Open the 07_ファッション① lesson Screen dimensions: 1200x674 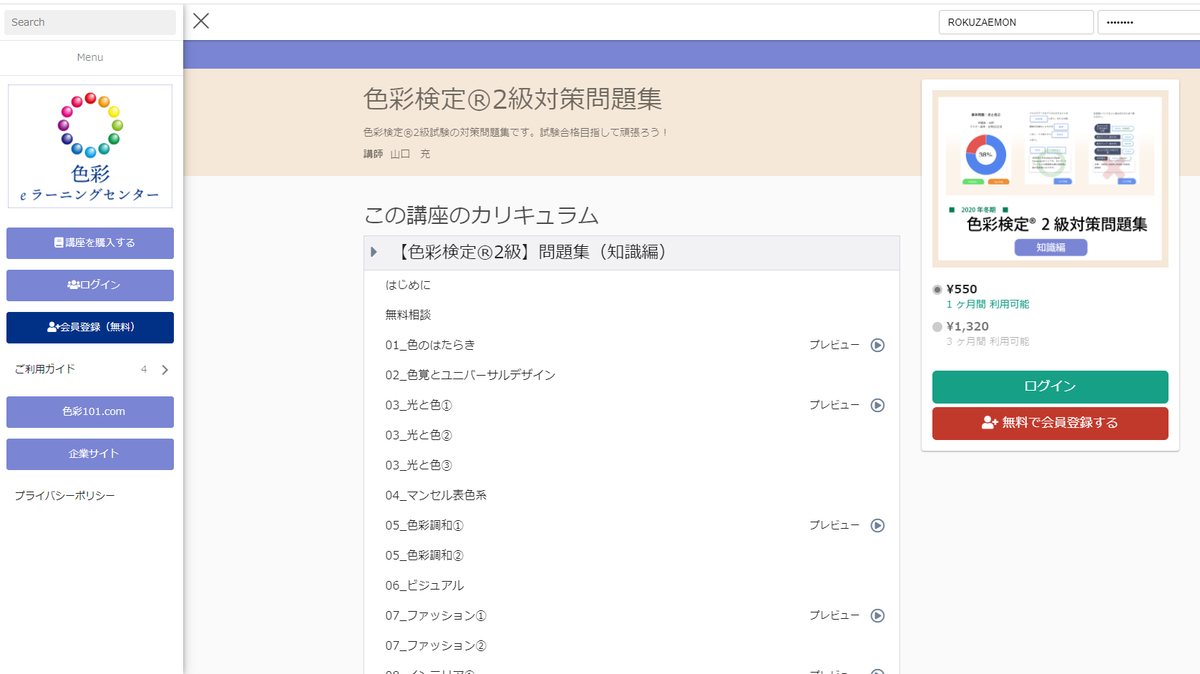point(436,615)
